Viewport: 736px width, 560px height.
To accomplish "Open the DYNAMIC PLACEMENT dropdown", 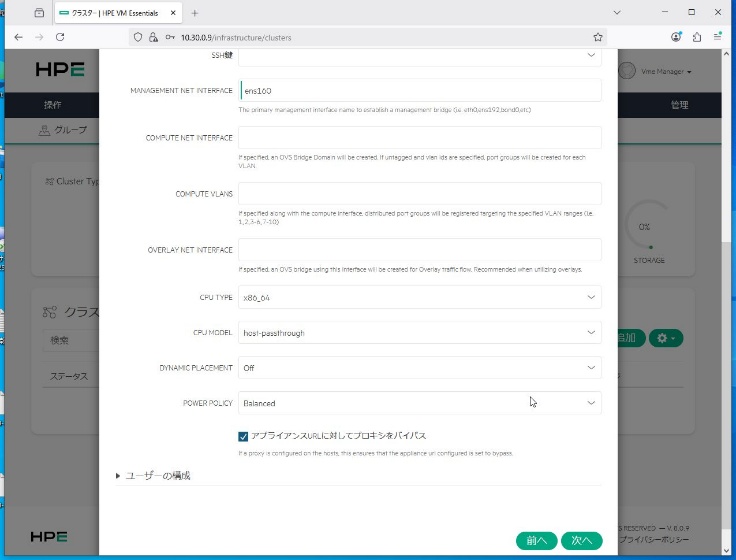I will (419, 368).
